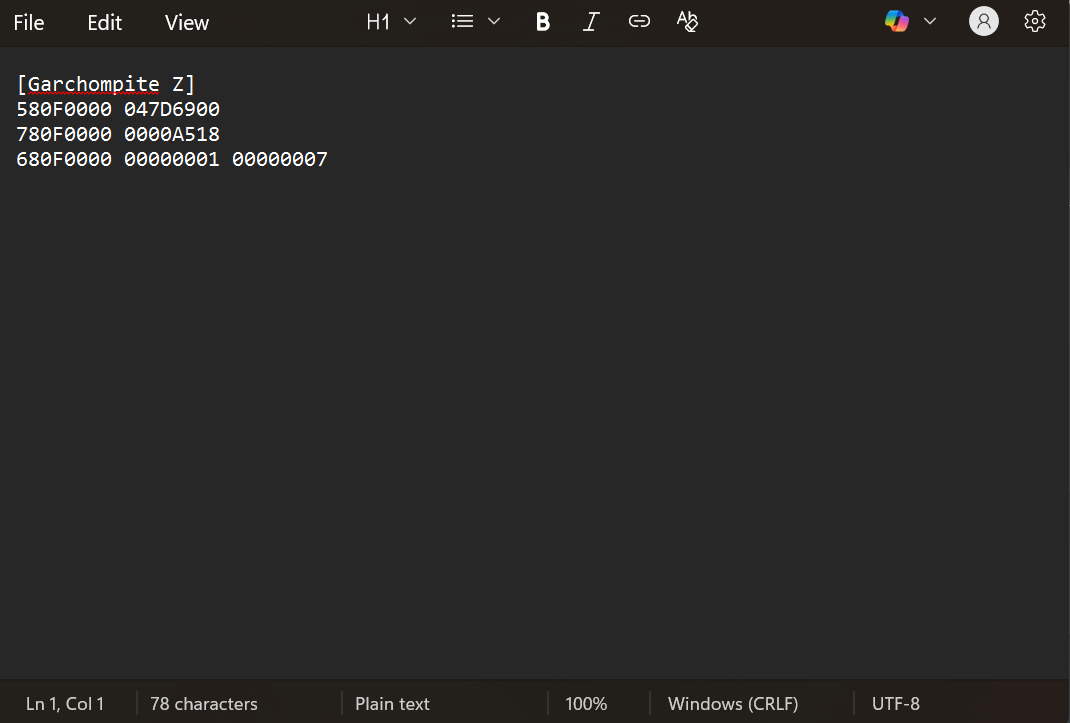
Task: Expand the list style dropdown chevron
Action: pos(494,22)
